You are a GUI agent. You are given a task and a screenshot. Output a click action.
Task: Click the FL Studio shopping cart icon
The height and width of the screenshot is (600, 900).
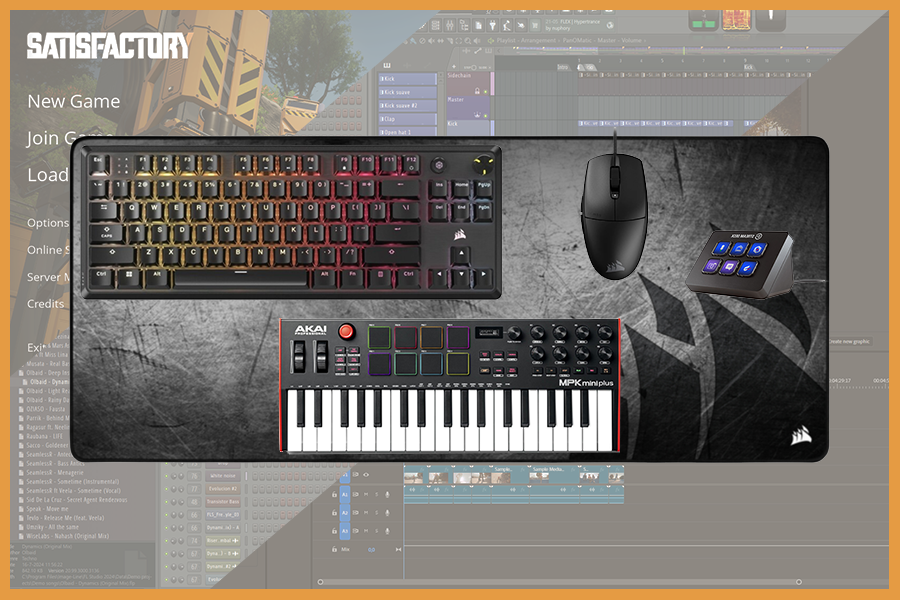(x=535, y=25)
